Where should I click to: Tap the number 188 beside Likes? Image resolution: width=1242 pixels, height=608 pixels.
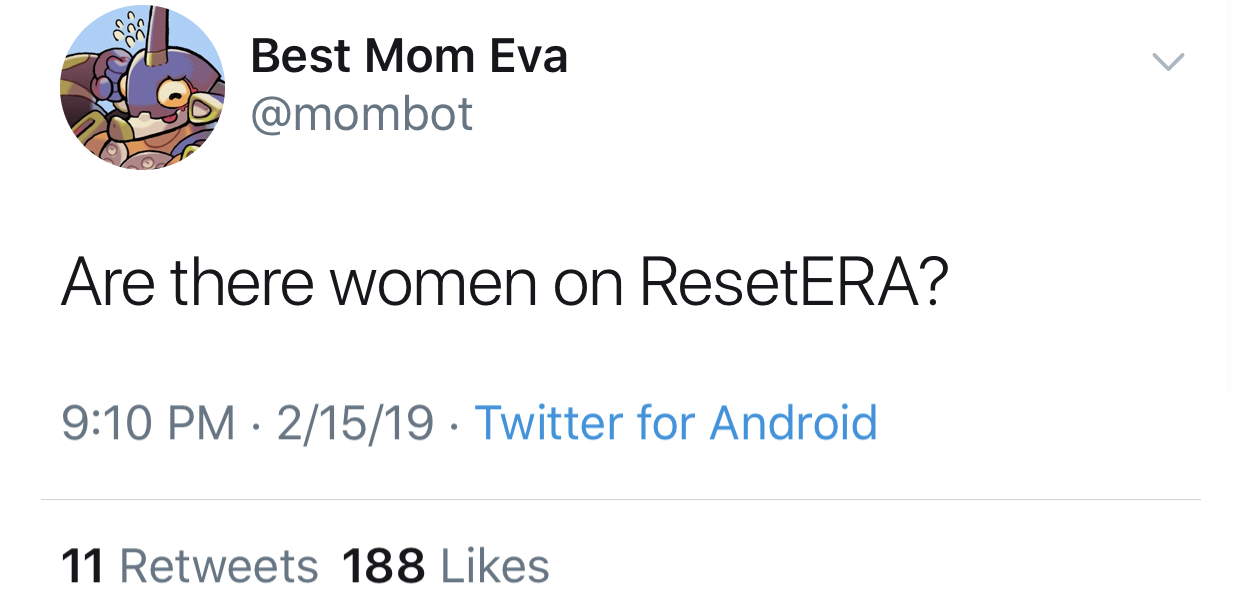pyautogui.click(x=384, y=566)
